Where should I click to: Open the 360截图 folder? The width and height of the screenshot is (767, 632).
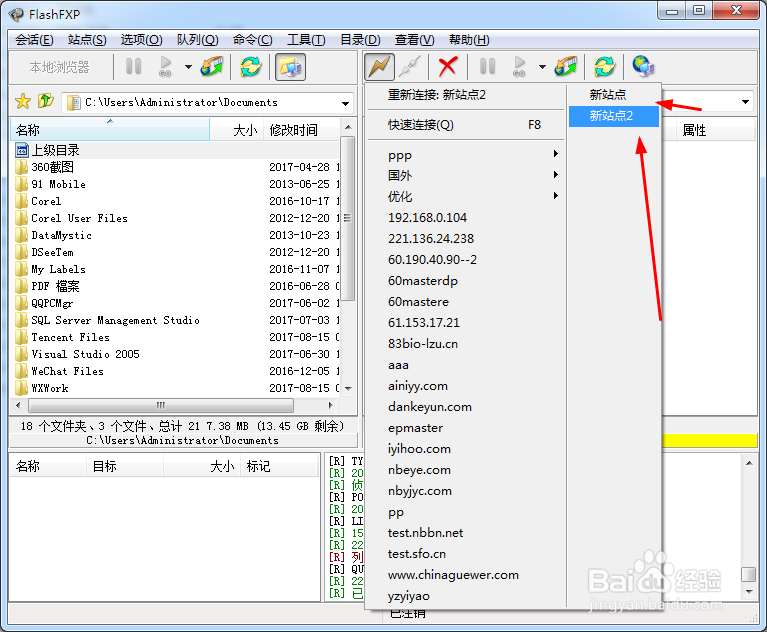click(52, 167)
